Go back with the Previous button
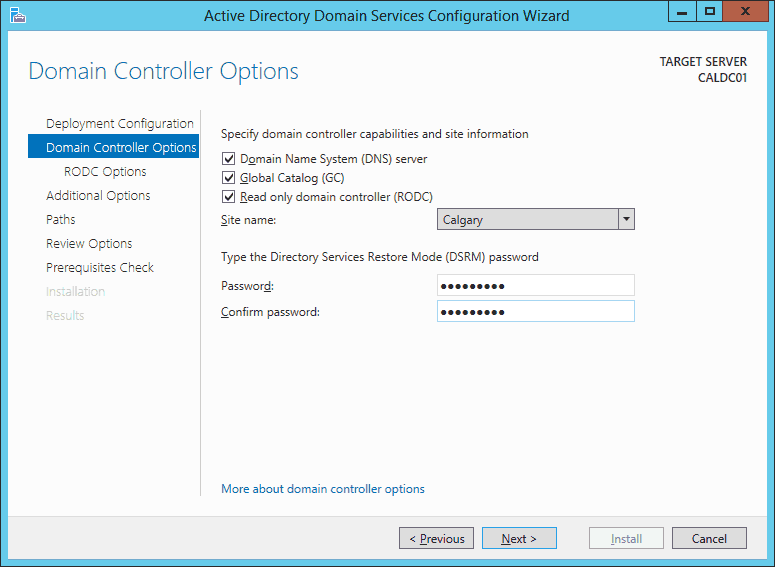The width and height of the screenshot is (775, 567). coord(436,538)
